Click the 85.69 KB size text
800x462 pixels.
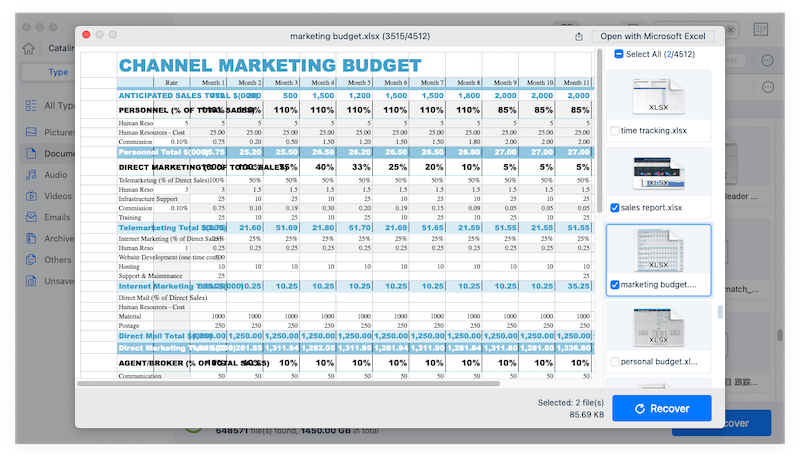pos(586,415)
